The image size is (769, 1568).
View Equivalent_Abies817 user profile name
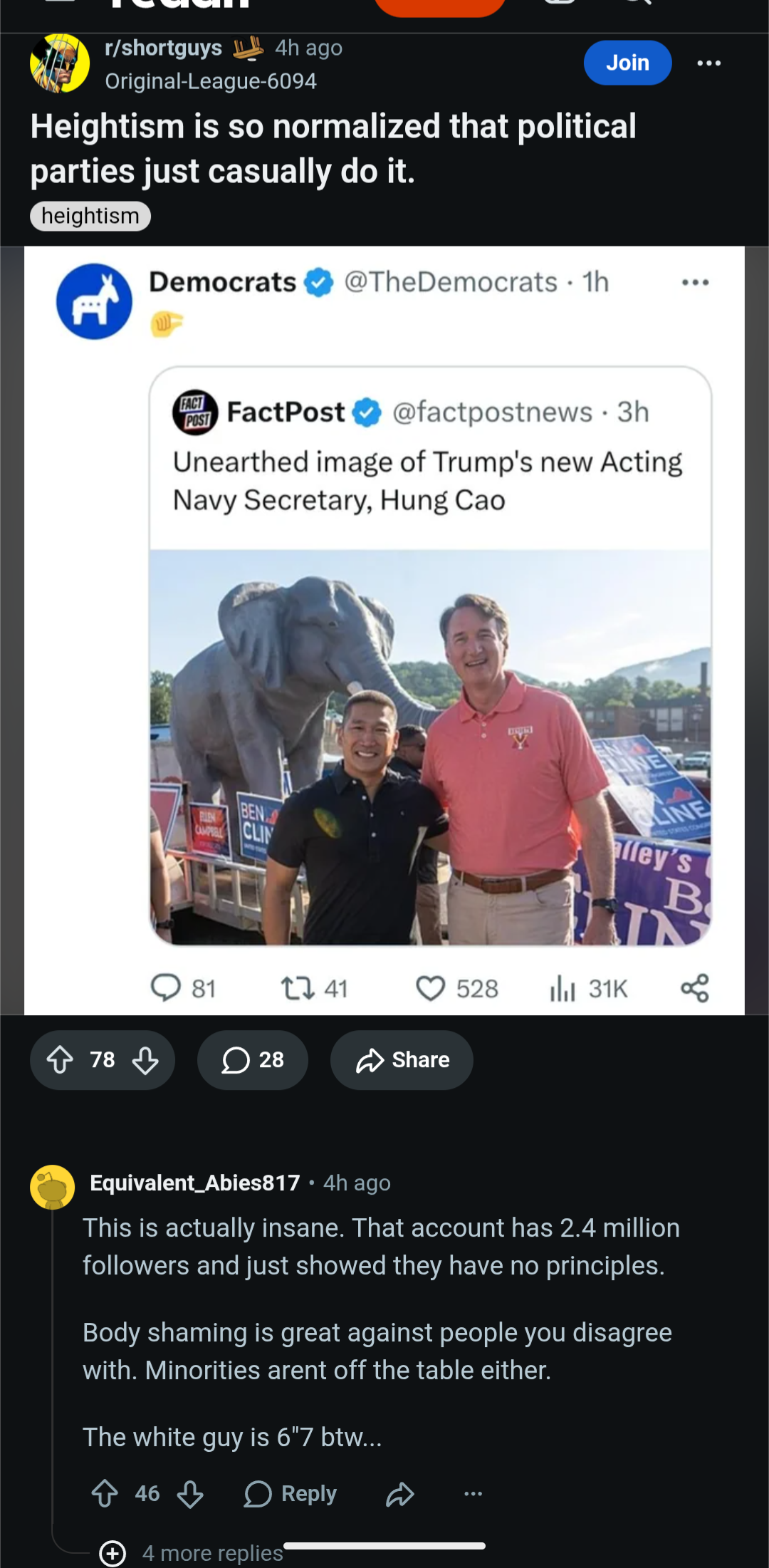pos(195,1183)
